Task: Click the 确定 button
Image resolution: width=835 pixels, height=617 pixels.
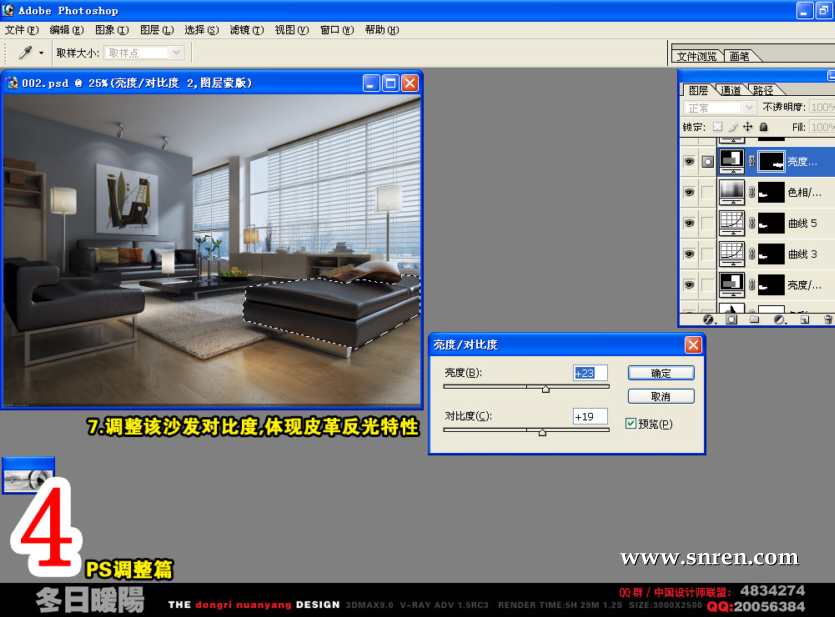Action: coord(661,373)
